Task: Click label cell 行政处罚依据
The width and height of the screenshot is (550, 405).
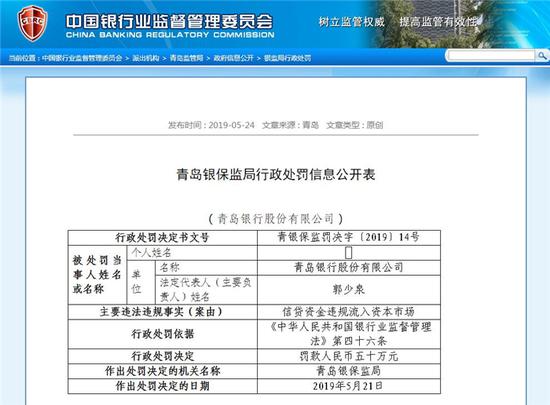Action: pos(162,334)
